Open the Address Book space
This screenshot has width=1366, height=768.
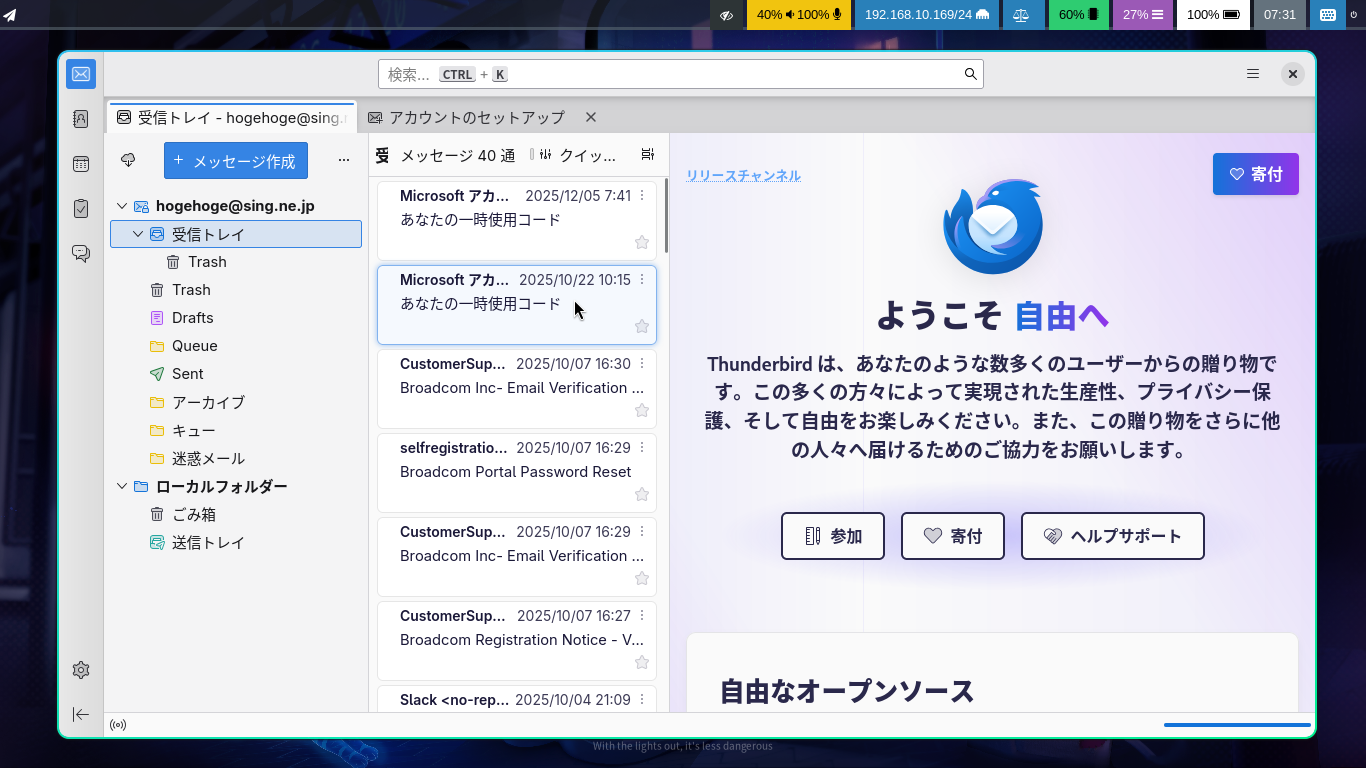click(x=81, y=119)
